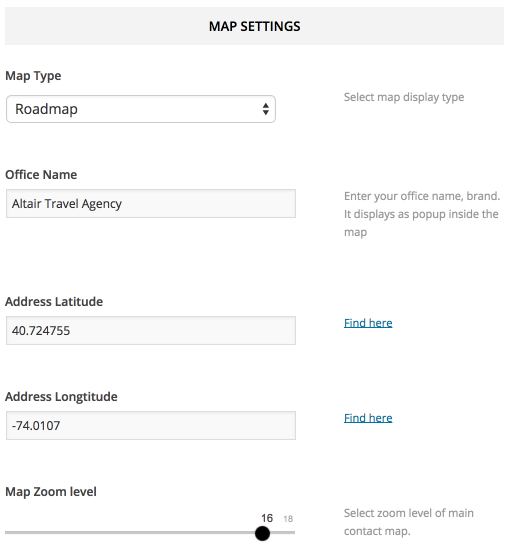The height and width of the screenshot is (560, 509).
Task: Focus the Office Name input field
Action: 151,204
